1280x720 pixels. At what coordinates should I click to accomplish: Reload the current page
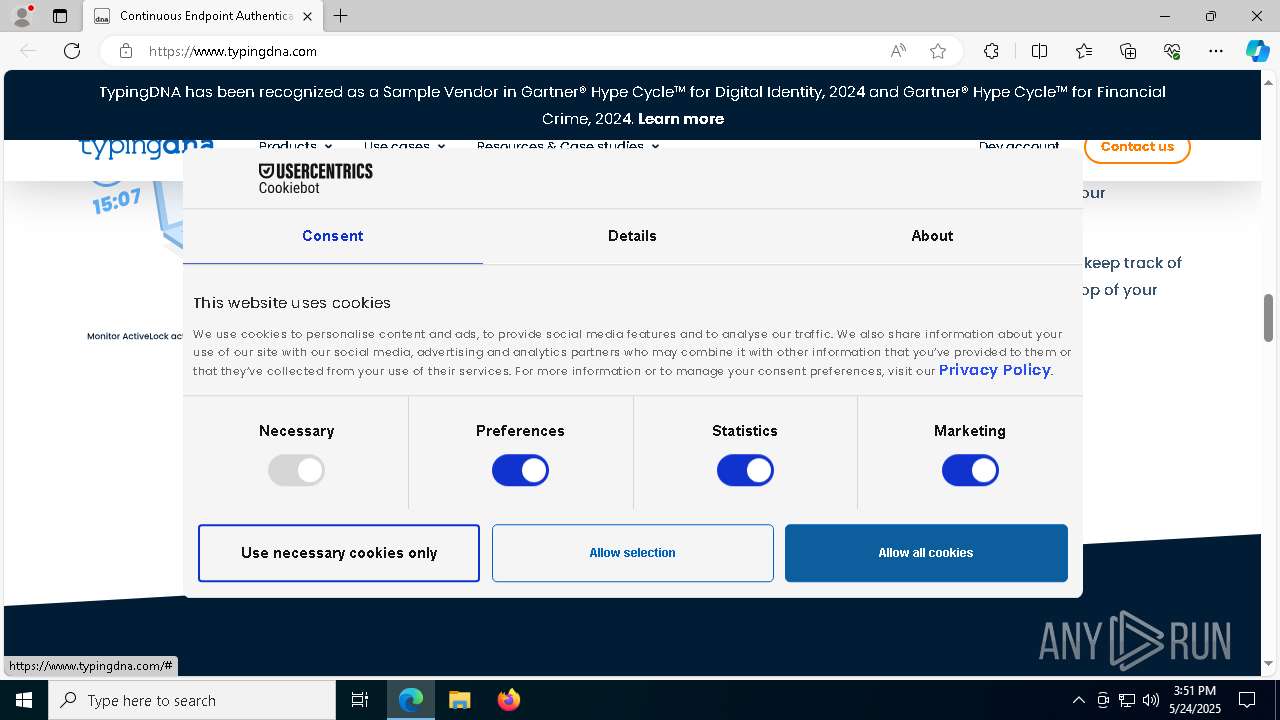[72, 51]
